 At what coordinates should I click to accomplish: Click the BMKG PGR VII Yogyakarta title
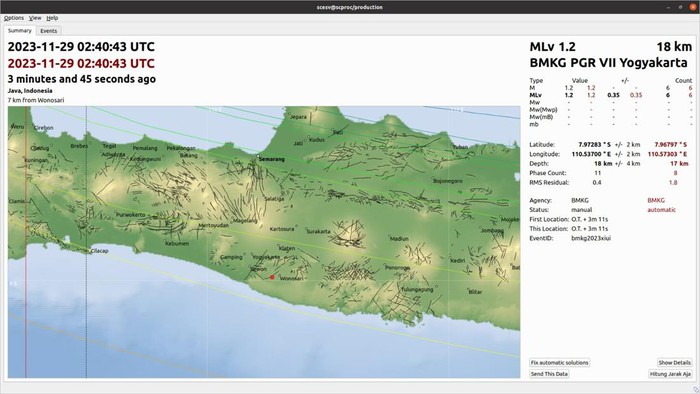608,63
